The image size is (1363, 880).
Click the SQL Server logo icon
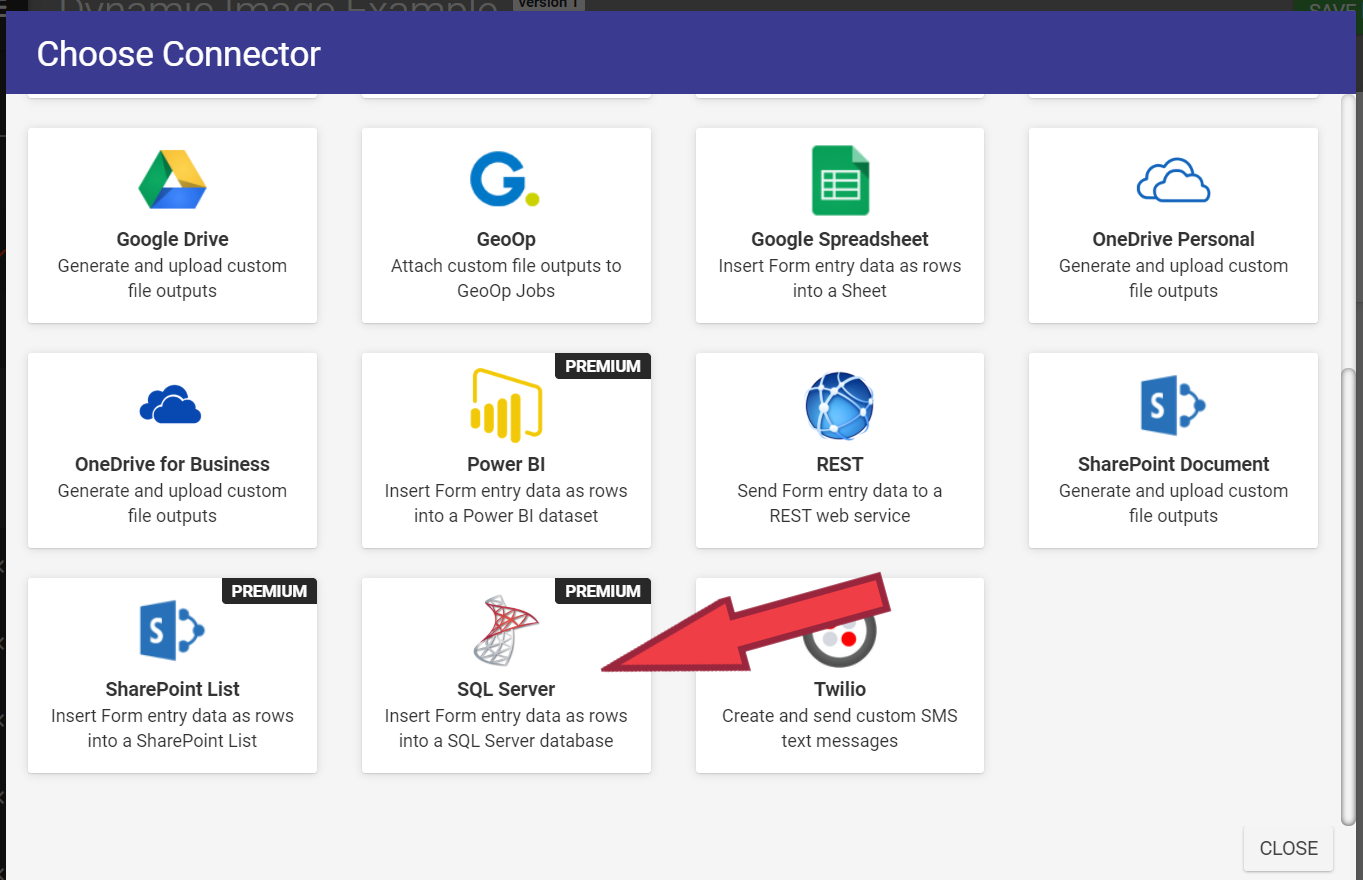tap(506, 630)
